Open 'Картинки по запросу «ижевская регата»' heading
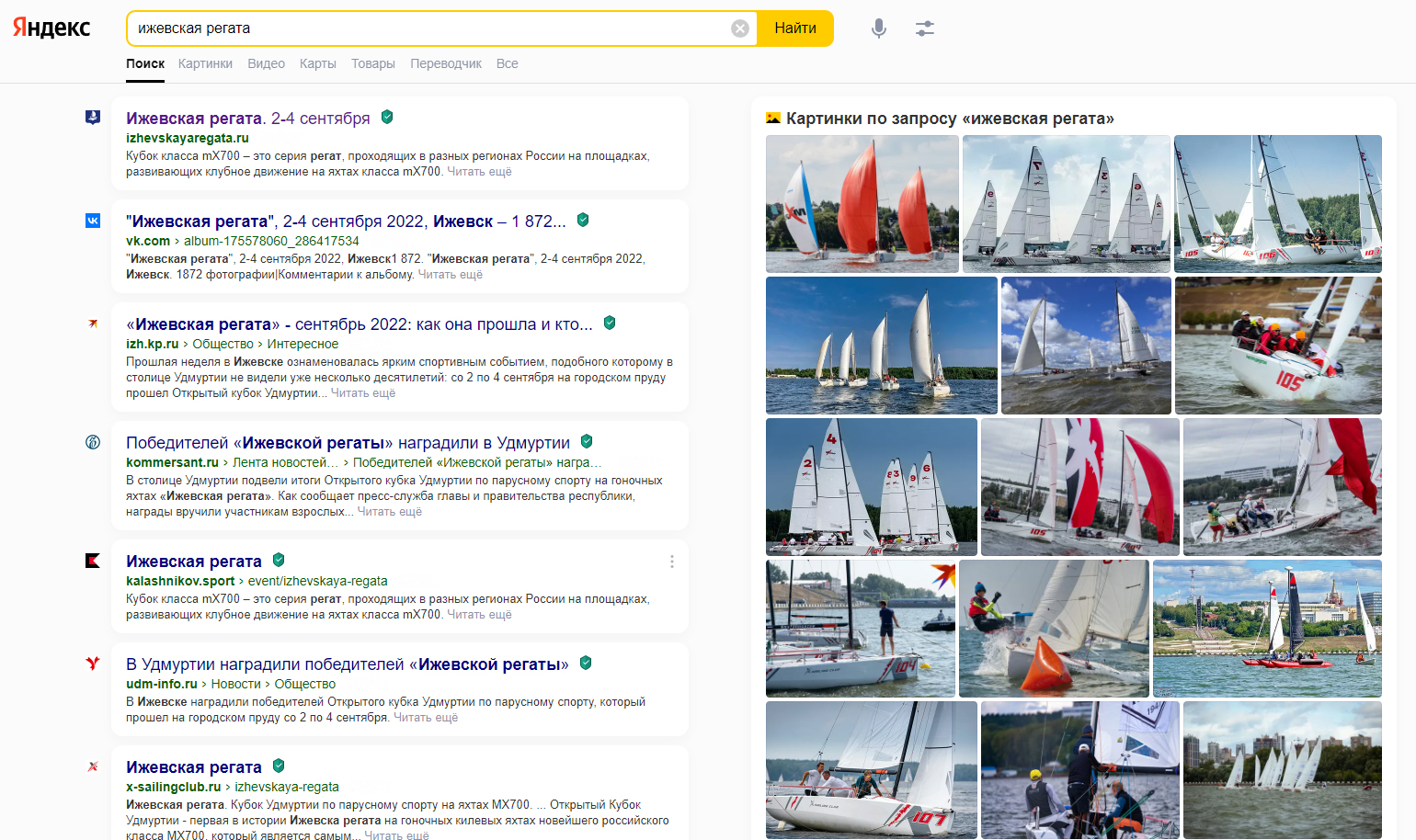The width and height of the screenshot is (1416, 840). 950,119
